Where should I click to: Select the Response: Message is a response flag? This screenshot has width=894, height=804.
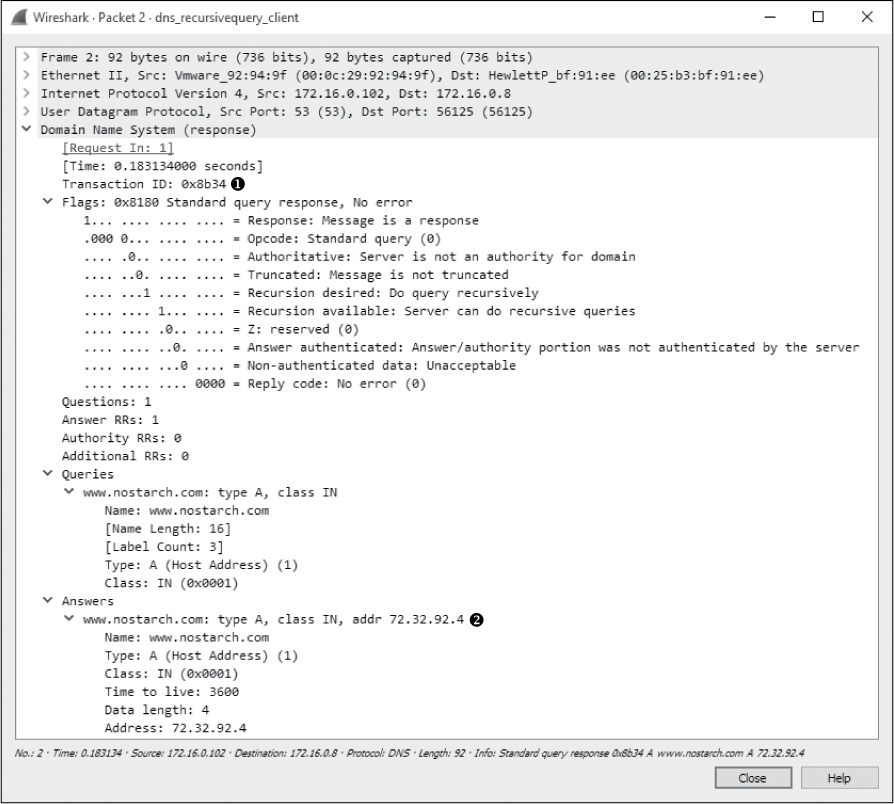point(281,221)
